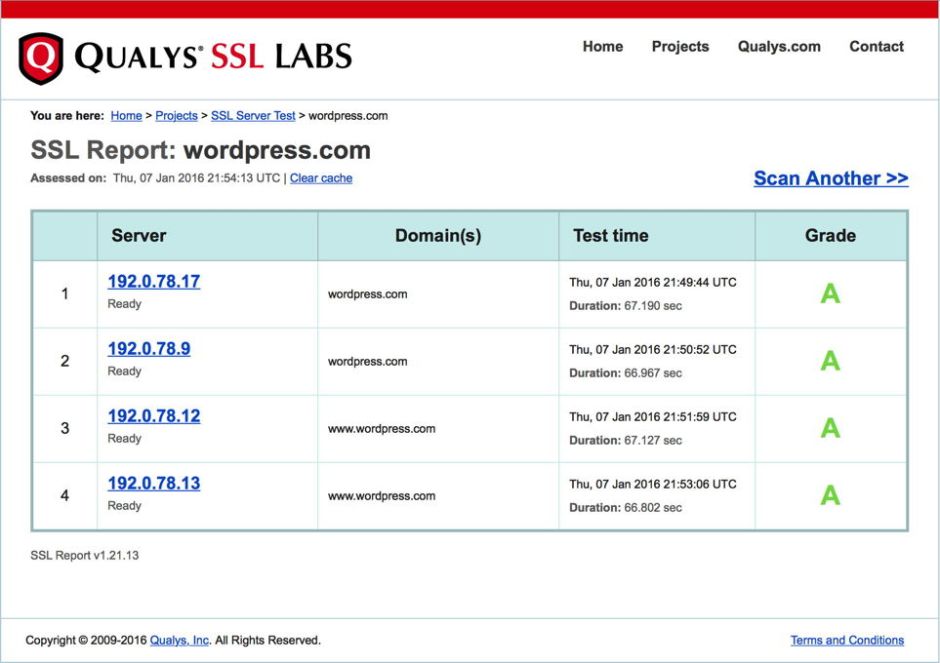
Task: Open SSL Server Test from the breadcrumb
Action: click(252, 115)
